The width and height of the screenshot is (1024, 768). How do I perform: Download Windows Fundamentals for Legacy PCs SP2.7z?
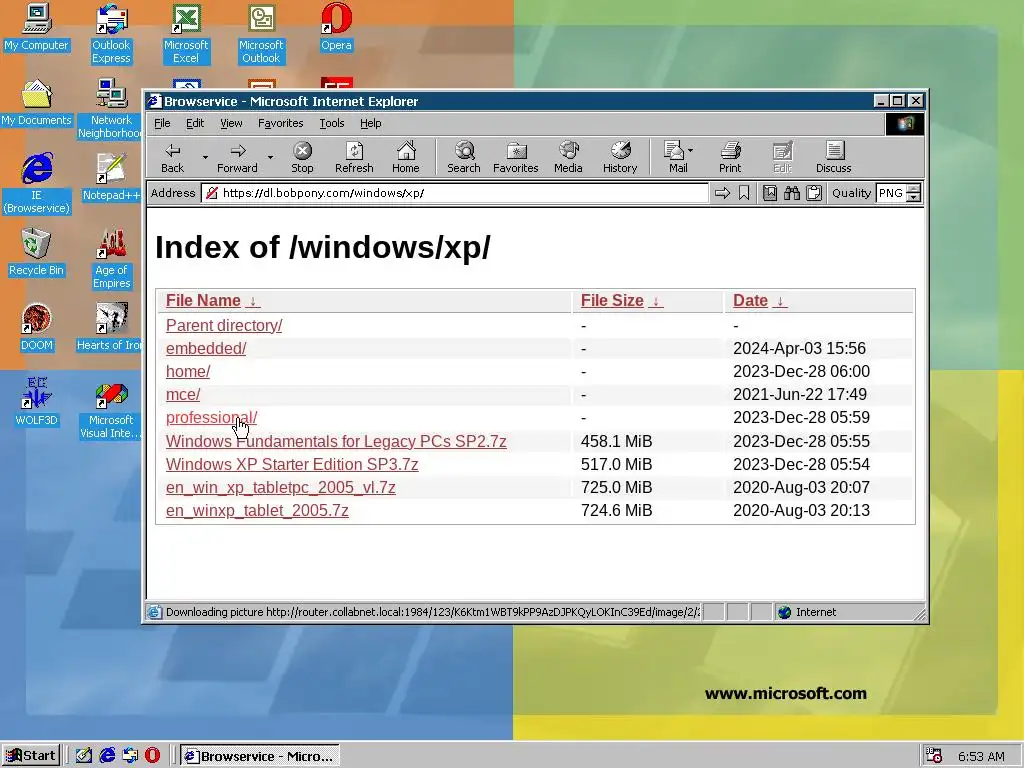pos(336,441)
